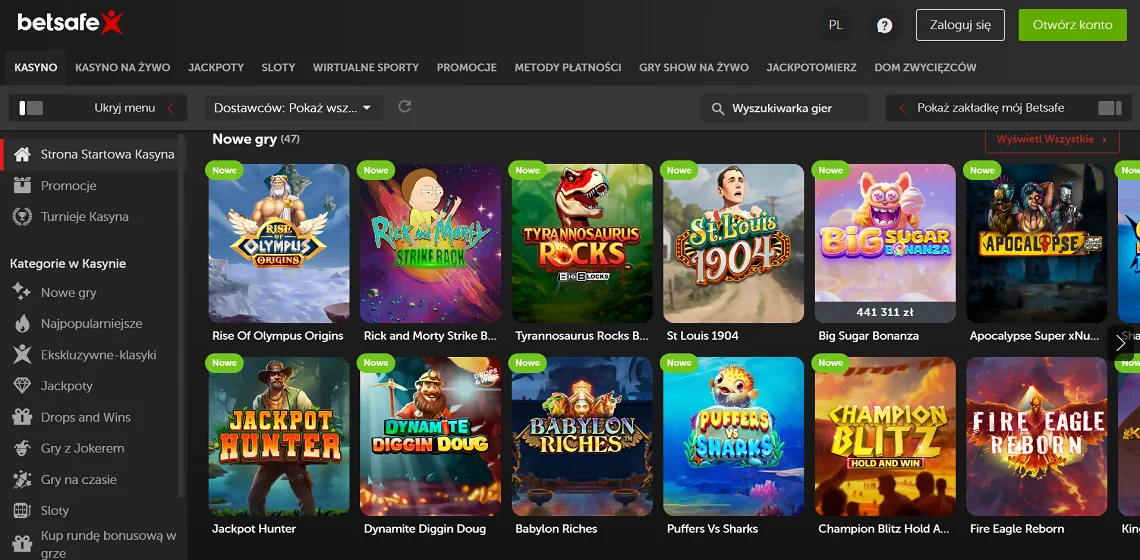Viewport: 1140px width, 560px height.
Task: Click the next arrow on the games carousel
Action: (1120, 343)
